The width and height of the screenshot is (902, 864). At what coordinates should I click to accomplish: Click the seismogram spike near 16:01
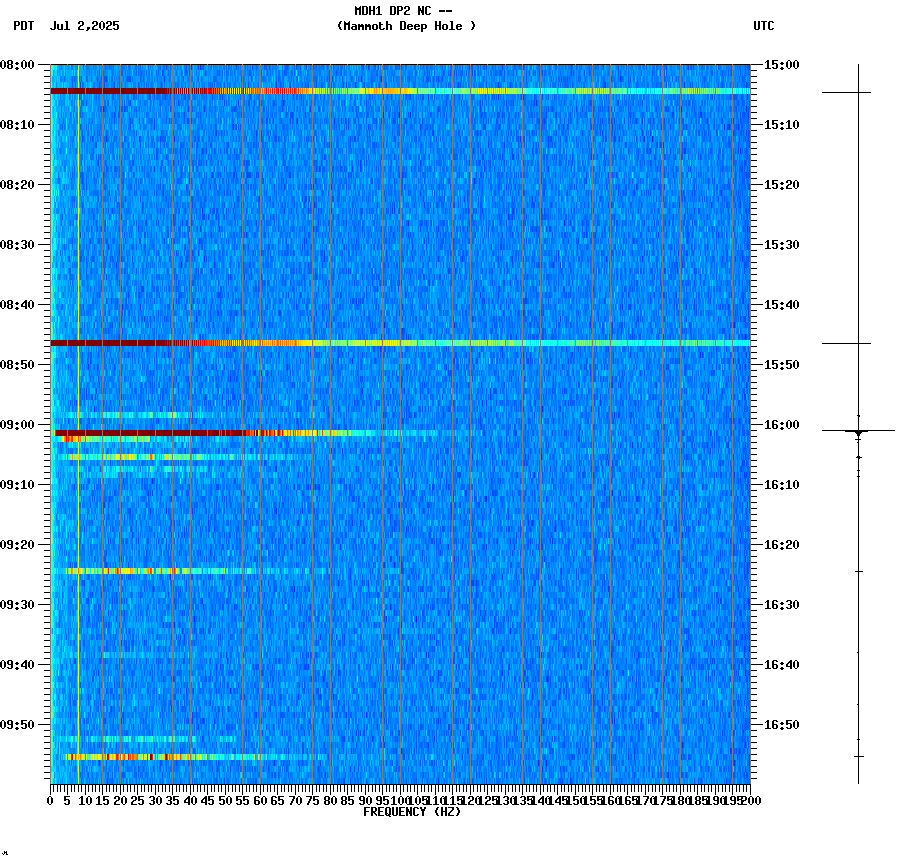pos(858,431)
